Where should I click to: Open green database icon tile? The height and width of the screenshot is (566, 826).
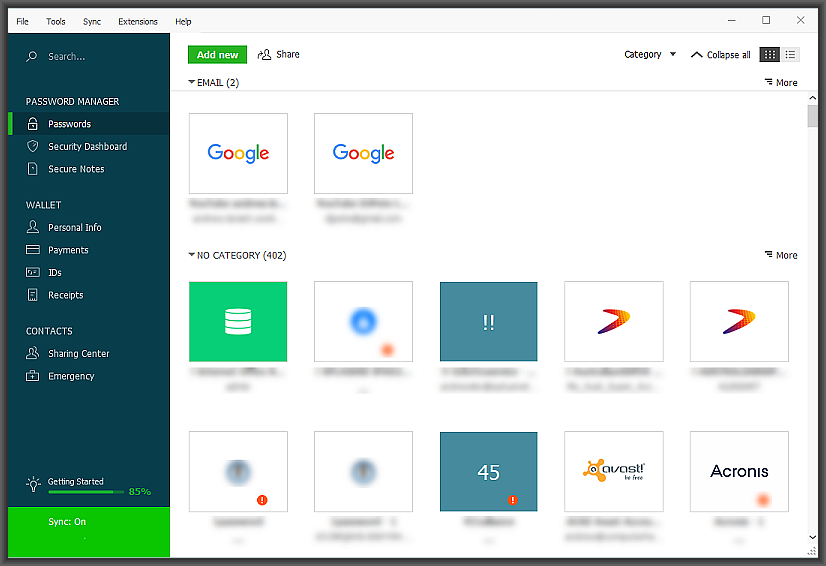pyautogui.click(x=238, y=321)
